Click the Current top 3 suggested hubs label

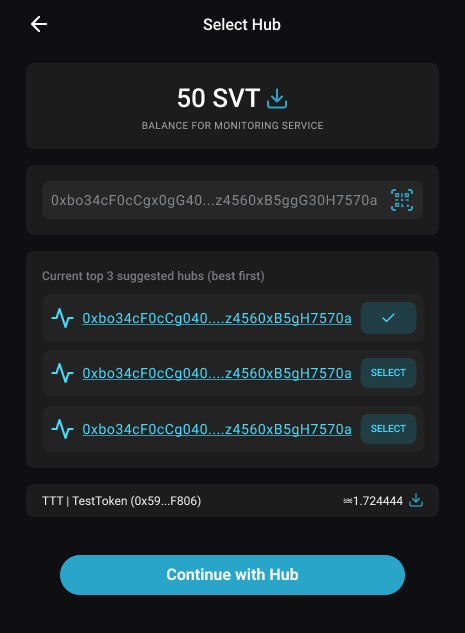[x=153, y=276]
